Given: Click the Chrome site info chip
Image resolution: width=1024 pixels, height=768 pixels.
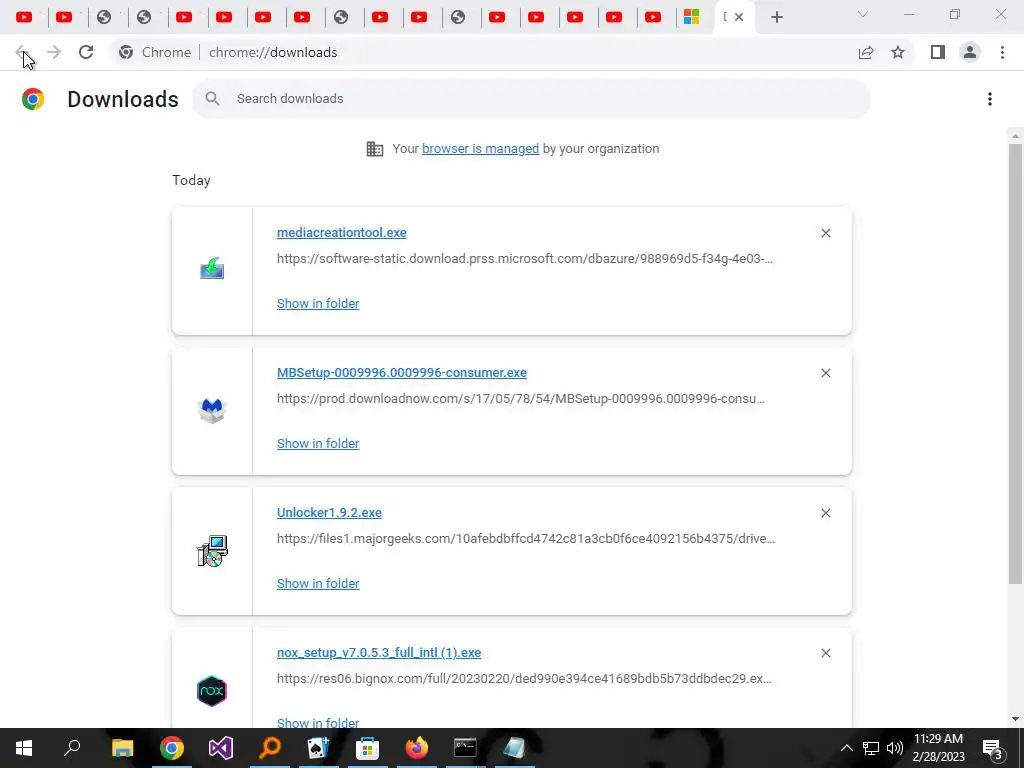Looking at the screenshot, I should point(155,52).
